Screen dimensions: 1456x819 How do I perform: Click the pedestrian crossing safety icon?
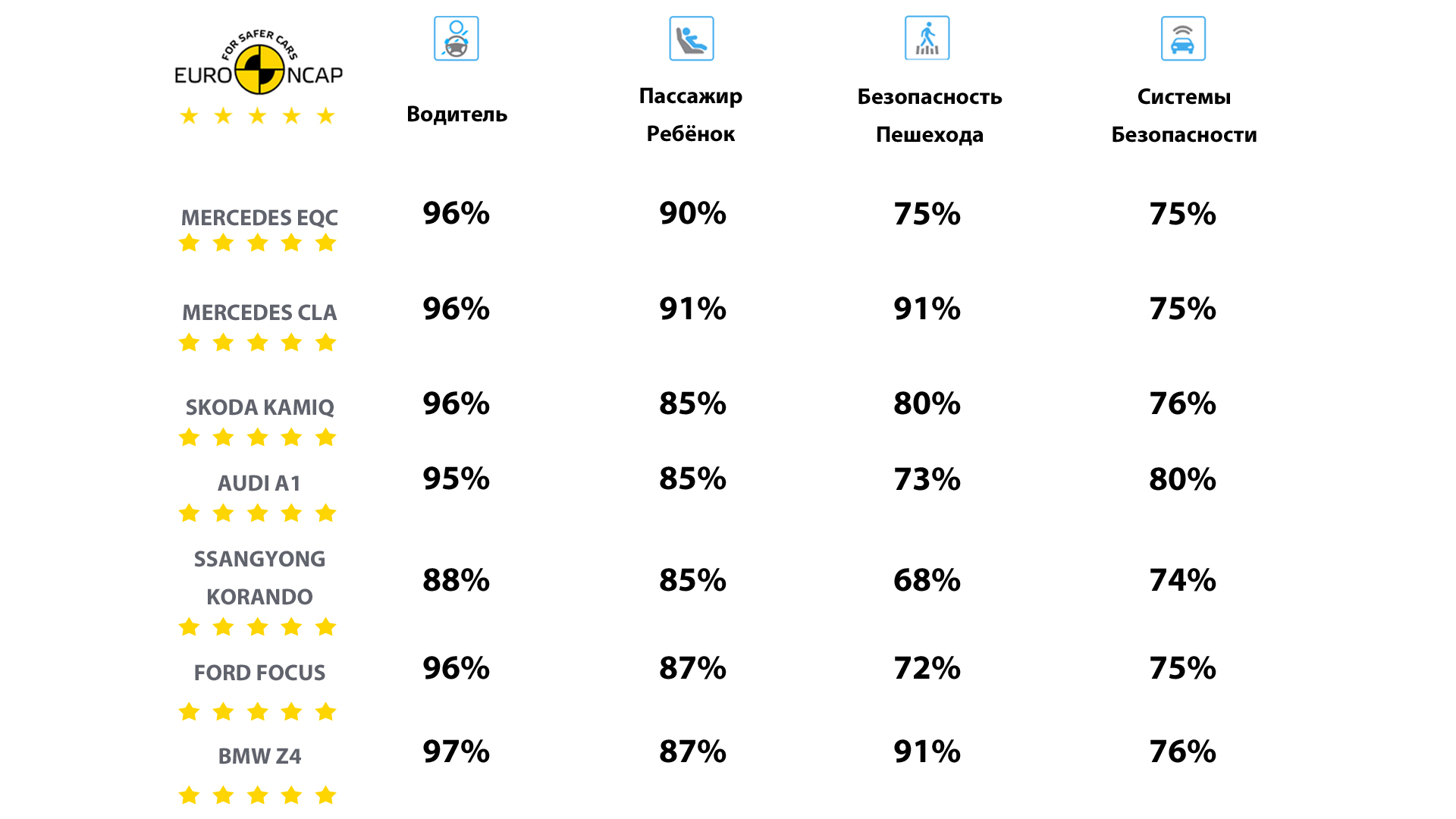coord(927,39)
